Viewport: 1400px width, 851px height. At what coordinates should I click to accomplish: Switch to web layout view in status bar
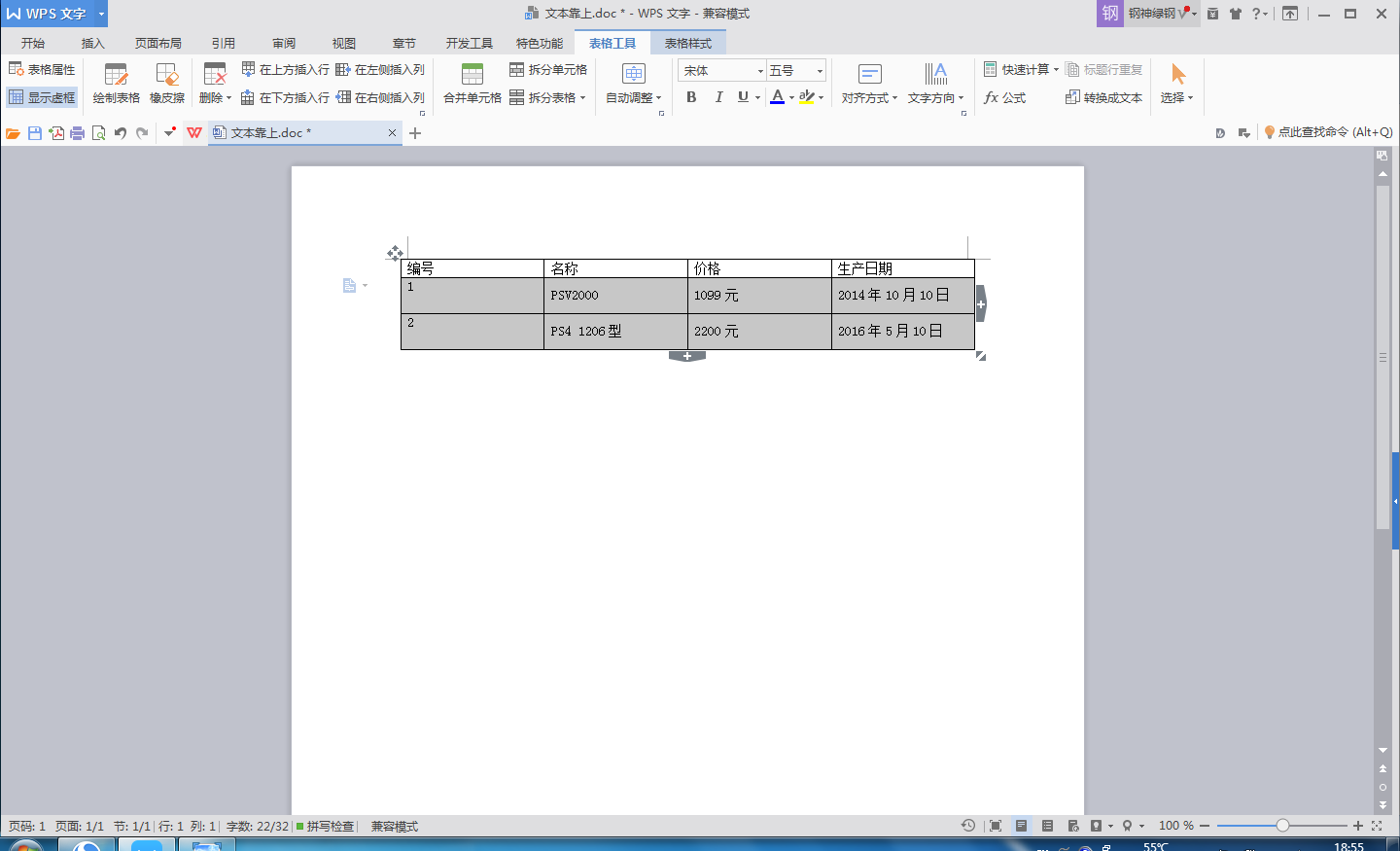point(1073,826)
